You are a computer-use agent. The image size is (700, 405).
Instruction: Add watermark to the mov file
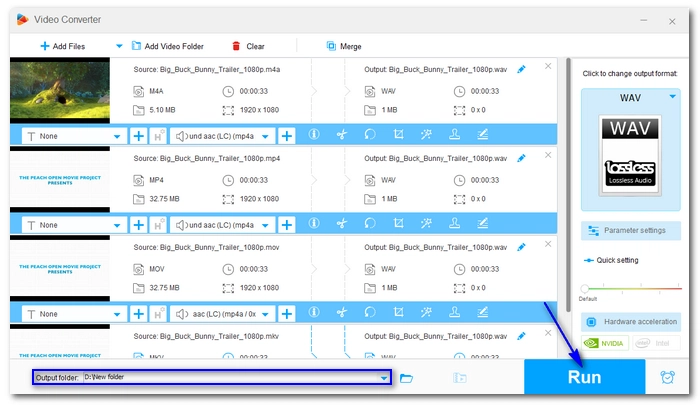point(454,312)
